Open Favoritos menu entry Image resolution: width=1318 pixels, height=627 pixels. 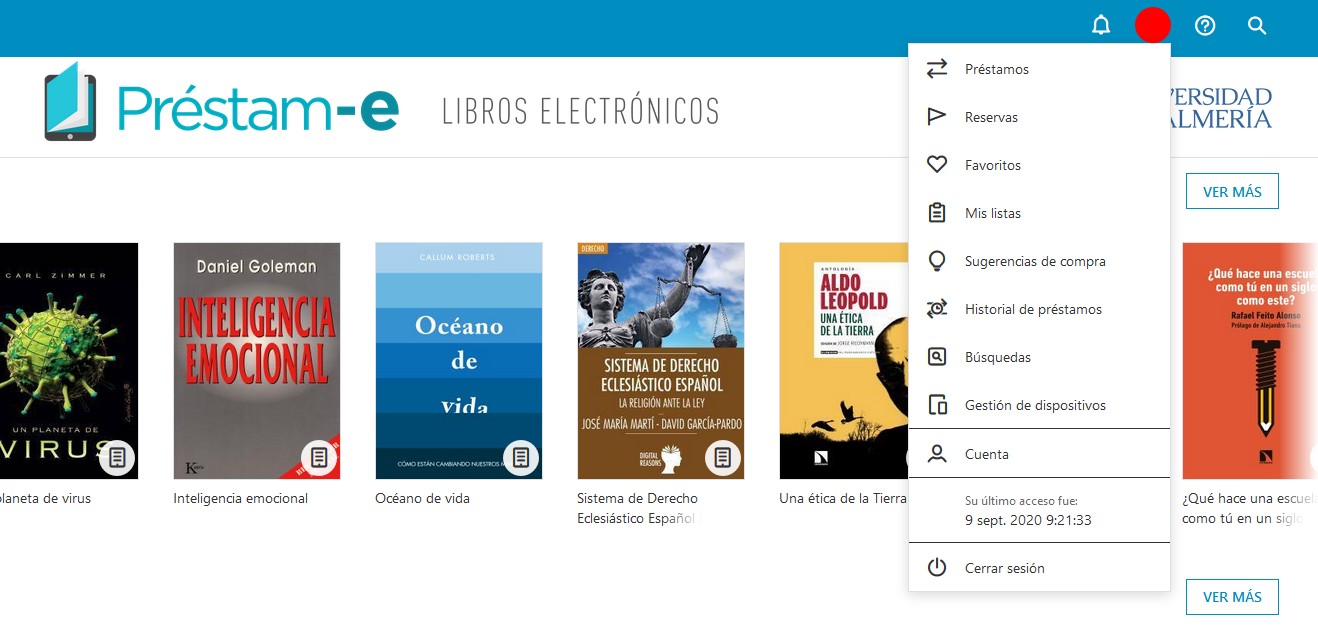tap(1039, 165)
